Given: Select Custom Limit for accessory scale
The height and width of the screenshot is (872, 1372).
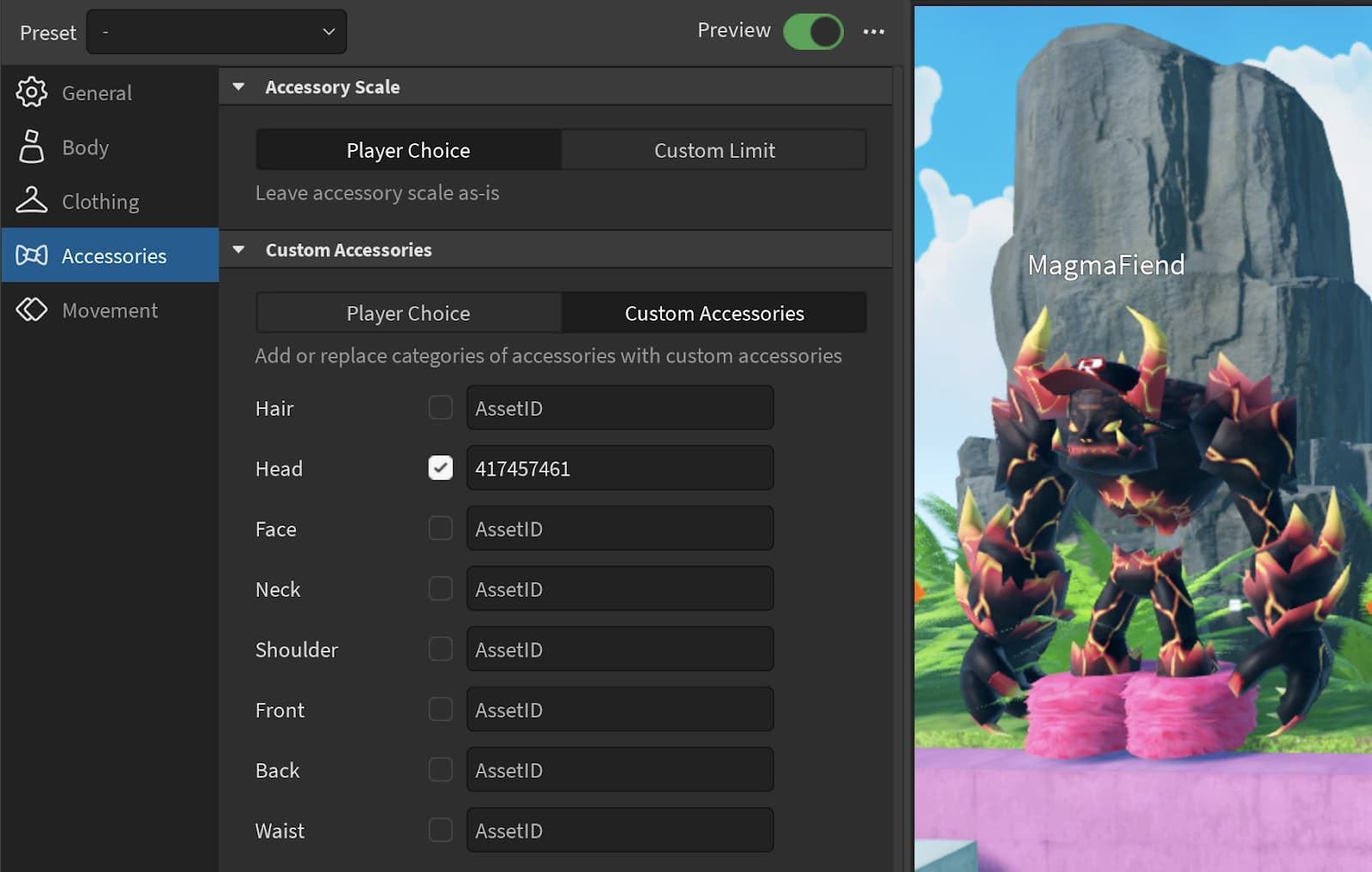Looking at the screenshot, I should (x=713, y=150).
